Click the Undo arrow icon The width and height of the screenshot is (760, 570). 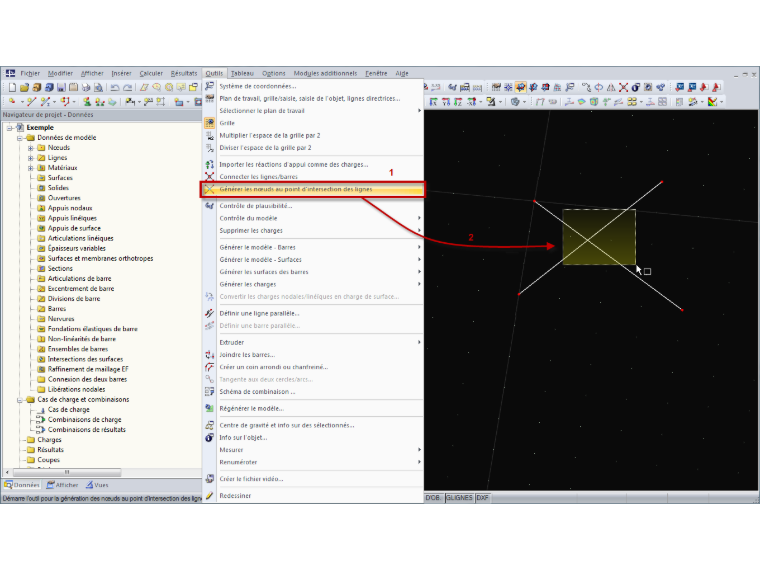pyautogui.click(x=115, y=88)
